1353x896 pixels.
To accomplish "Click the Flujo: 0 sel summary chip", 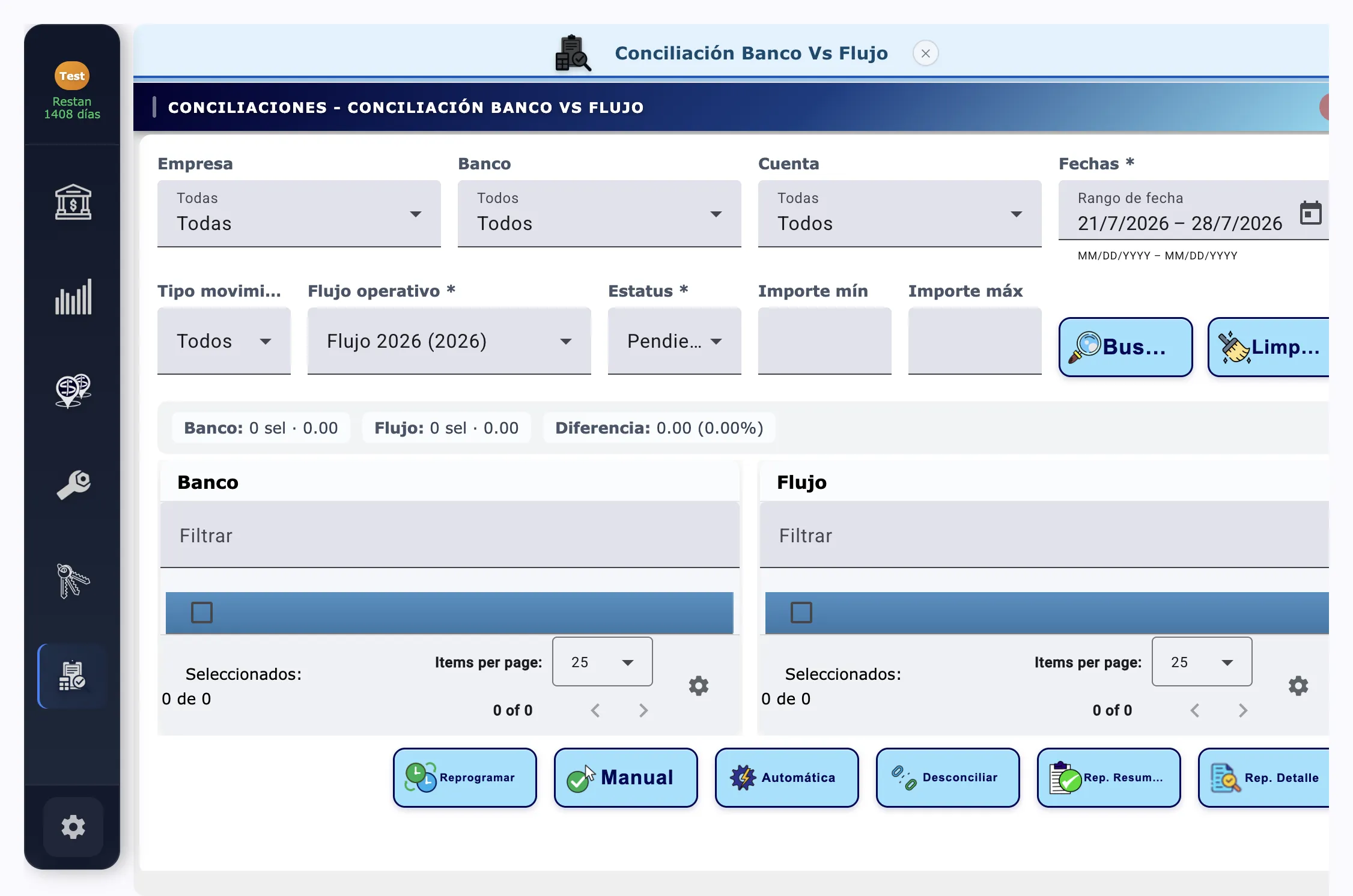I will (x=446, y=428).
